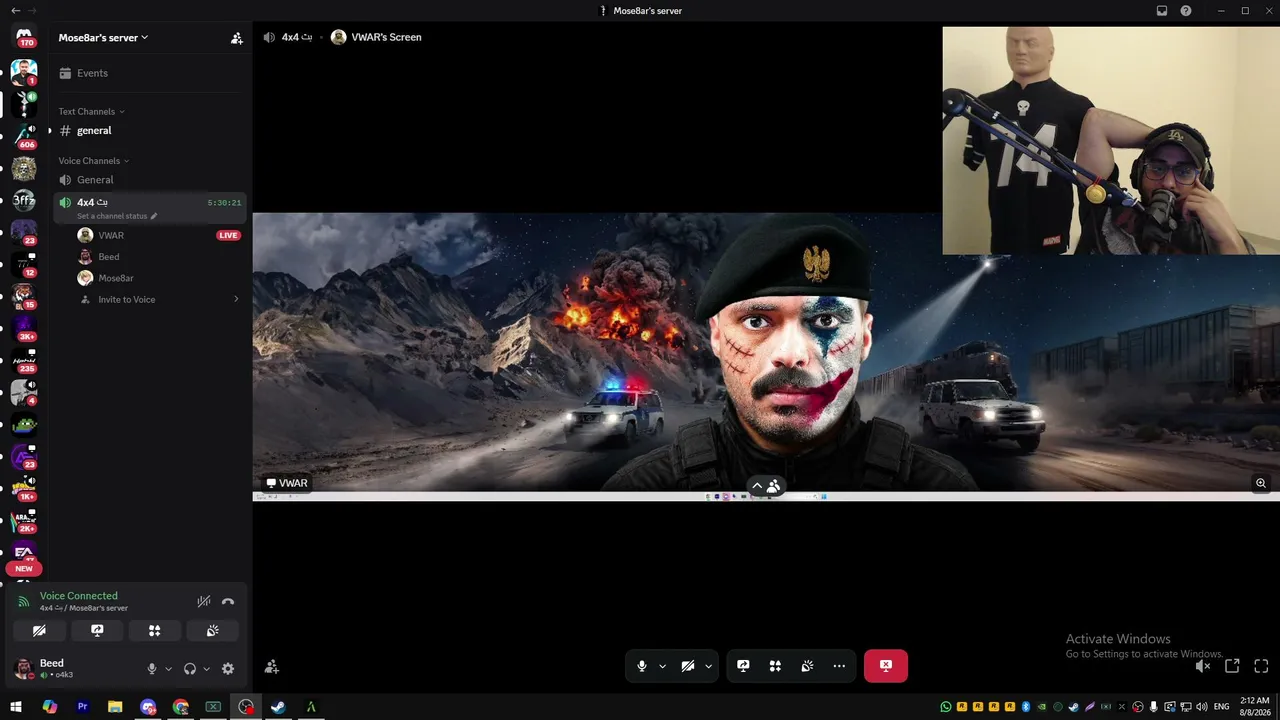Open the taskbar clock and date
The height and width of the screenshot is (720, 1280).
(1255, 707)
